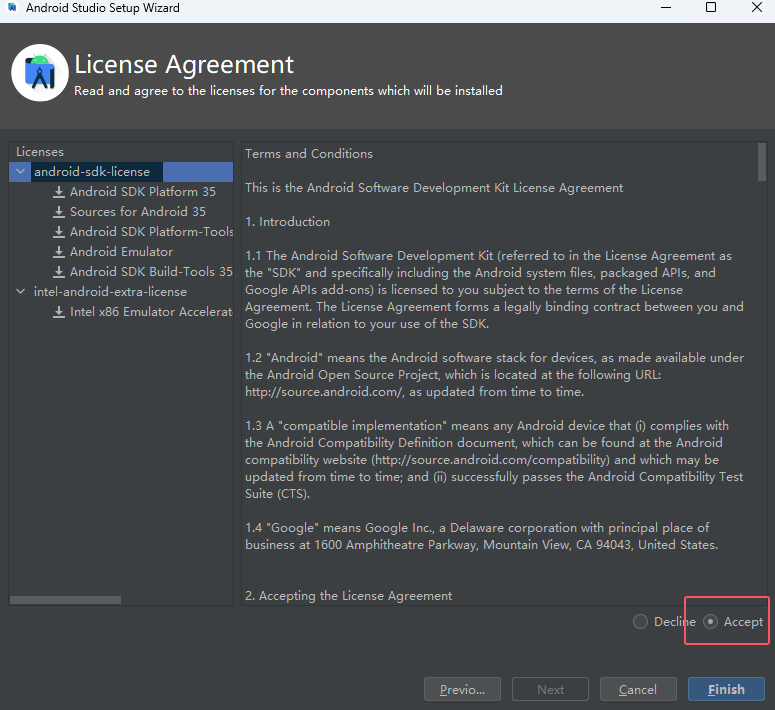The height and width of the screenshot is (710, 775).
Task: Select Android SDK Platform 35 item
Action: click(x=143, y=192)
